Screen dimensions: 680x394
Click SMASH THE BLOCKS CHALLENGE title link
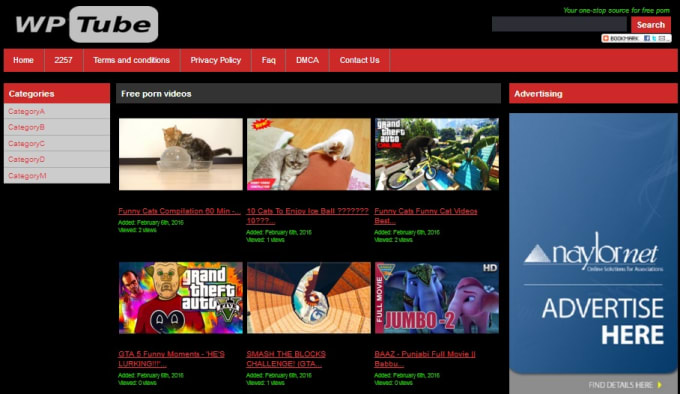(x=286, y=359)
